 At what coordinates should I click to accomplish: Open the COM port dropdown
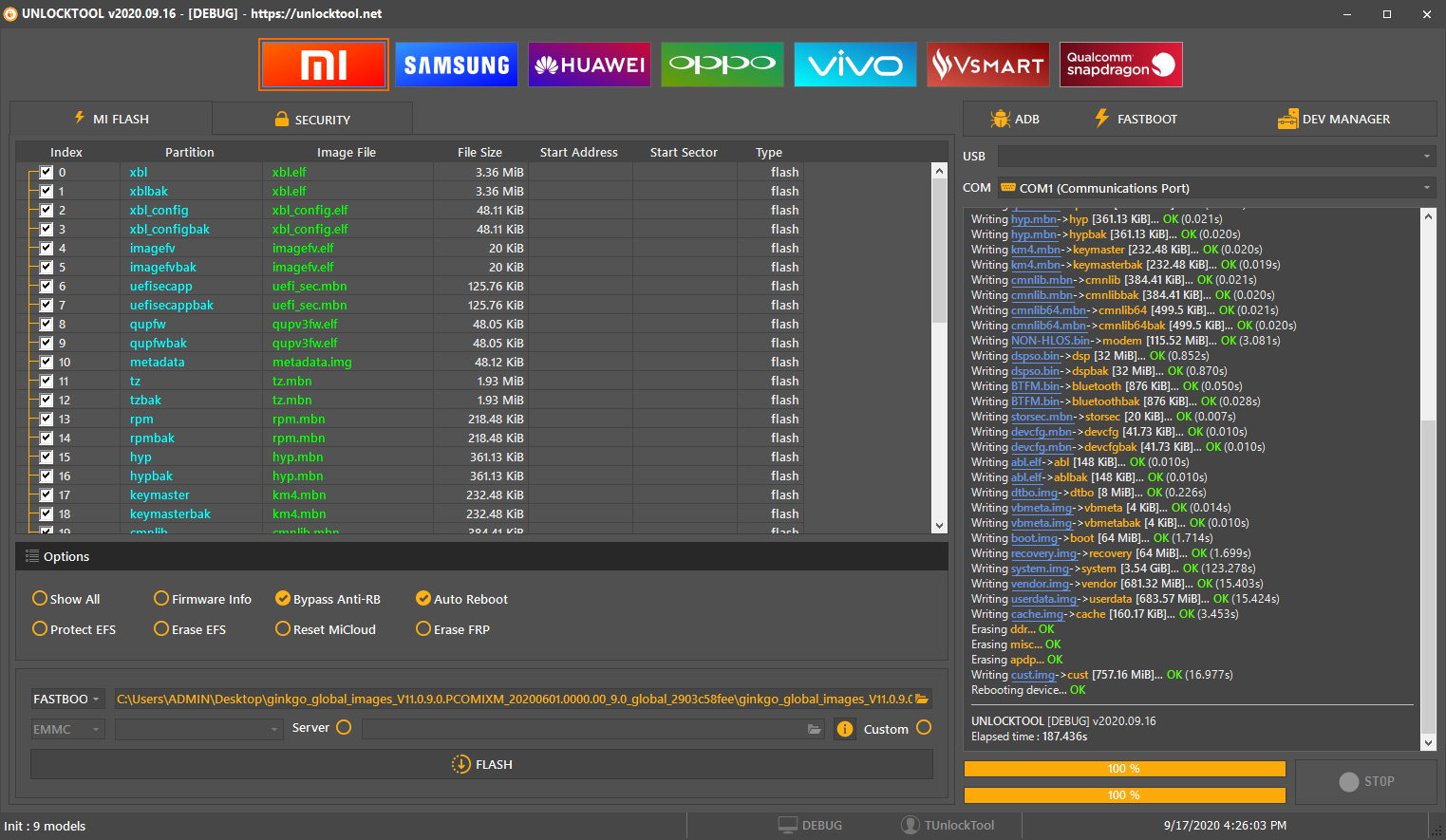[1216, 188]
